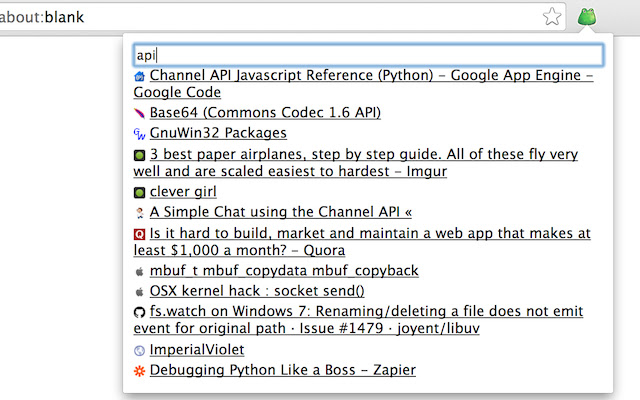This screenshot has width=640, height=400.
Task: Bookmark this page with the star icon
Action: click(x=552, y=17)
